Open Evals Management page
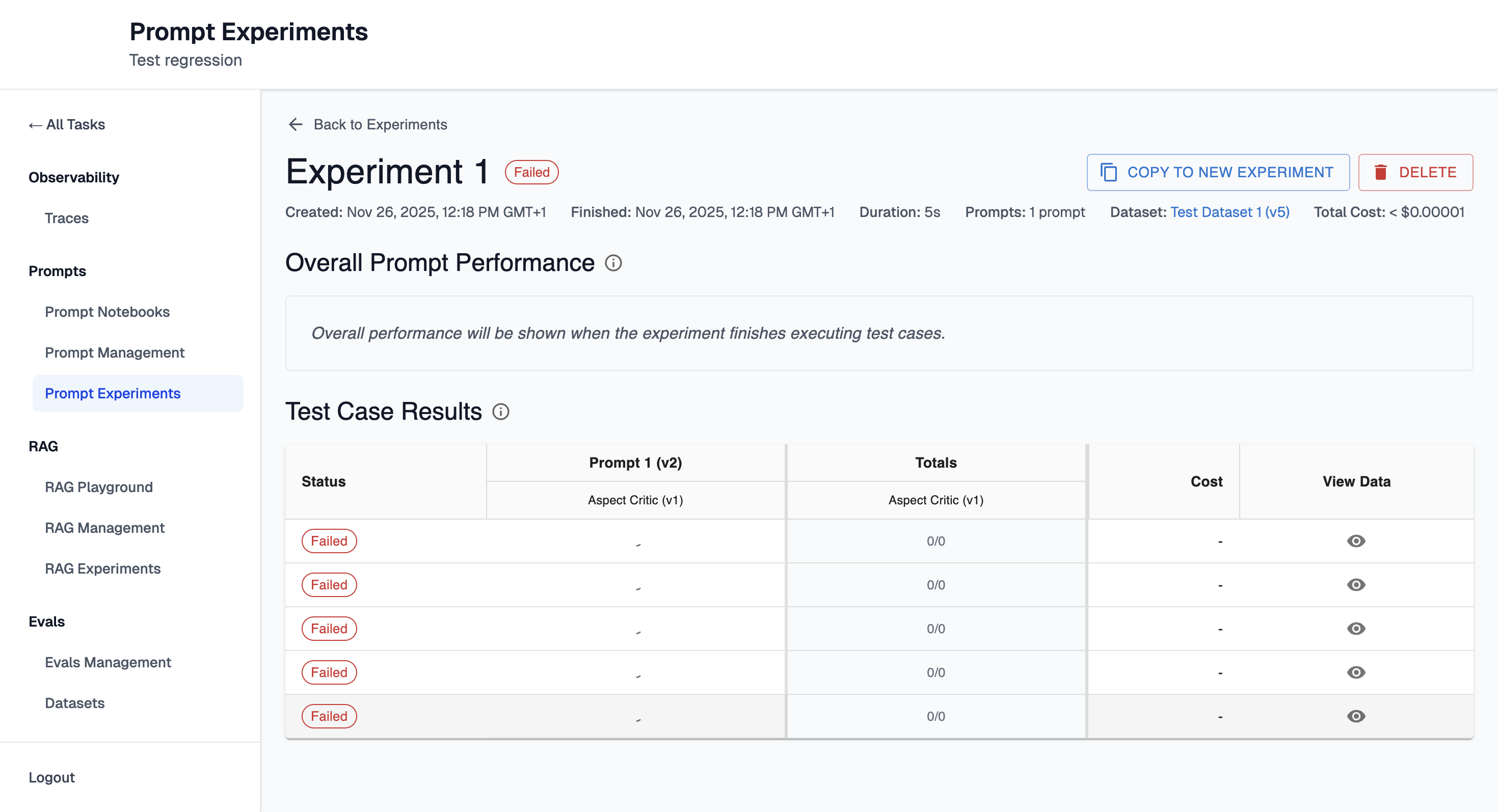Image resolution: width=1498 pixels, height=812 pixels. click(x=108, y=663)
